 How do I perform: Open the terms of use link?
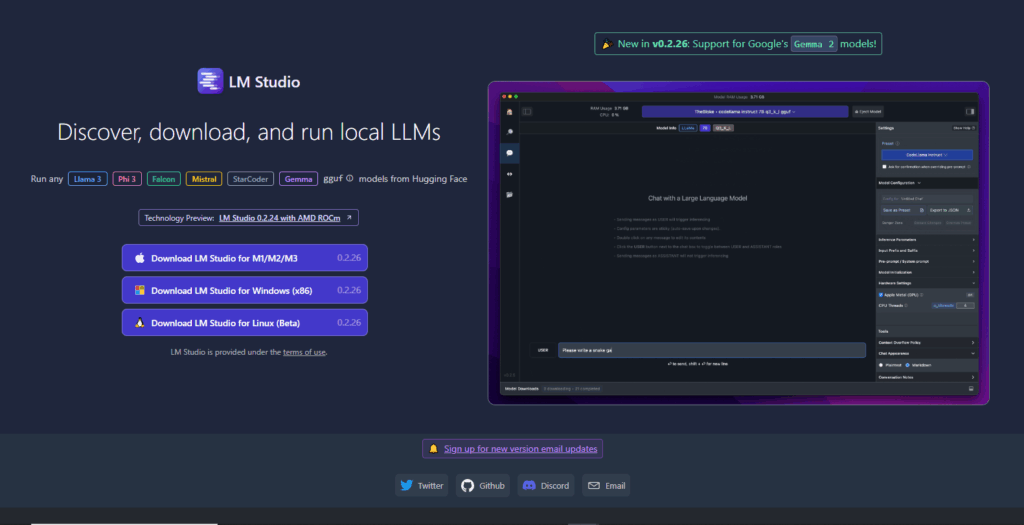point(304,352)
